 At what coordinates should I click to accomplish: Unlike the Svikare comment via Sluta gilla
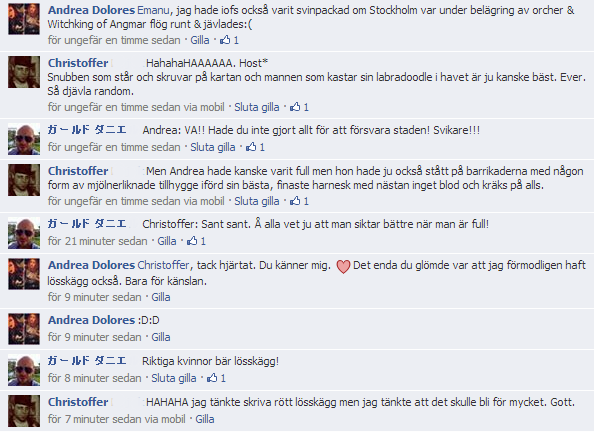click(213, 147)
